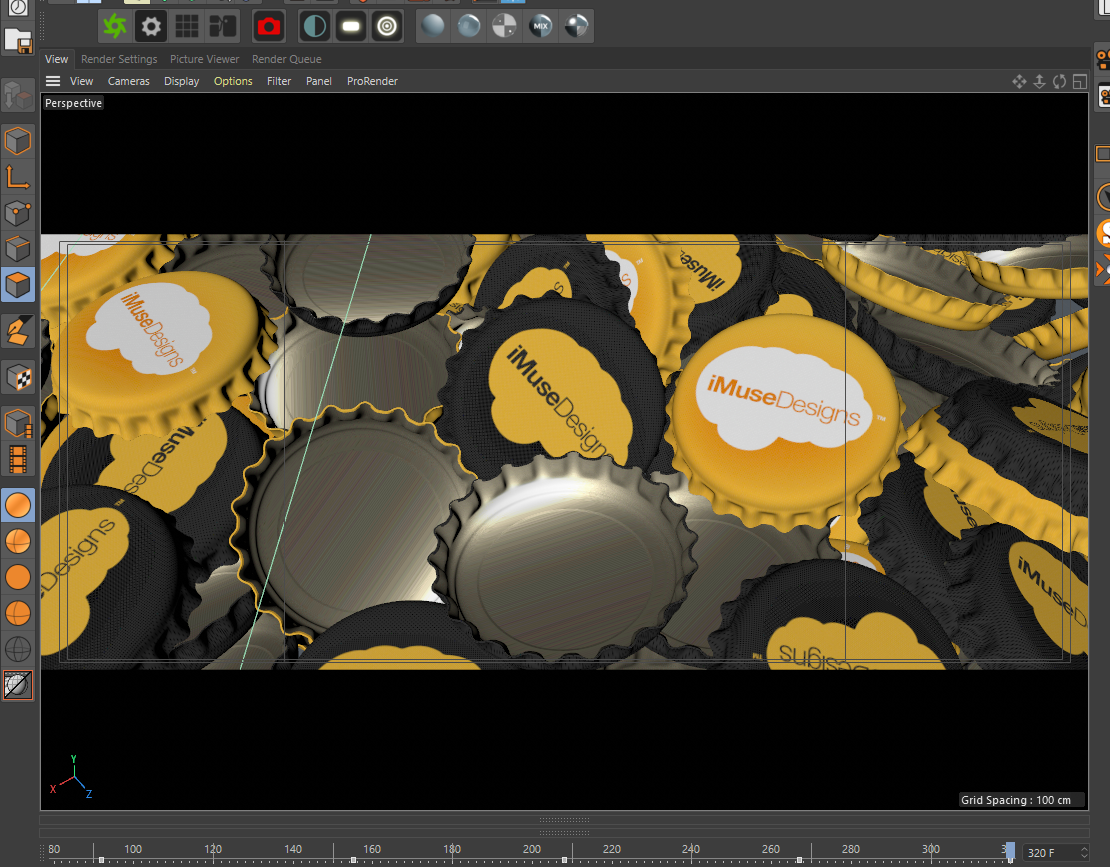Open the Cameras menu
This screenshot has height=867, width=1110.
[129, 81]
